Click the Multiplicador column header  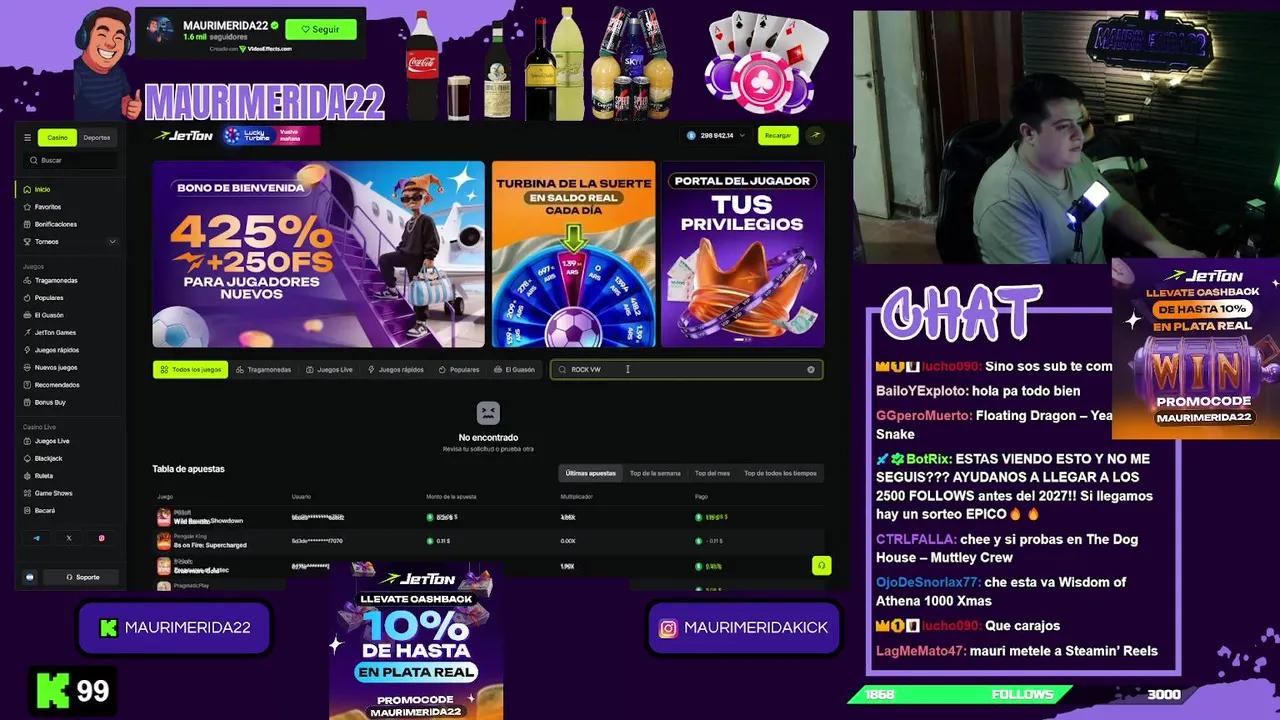tap(576, 497)
